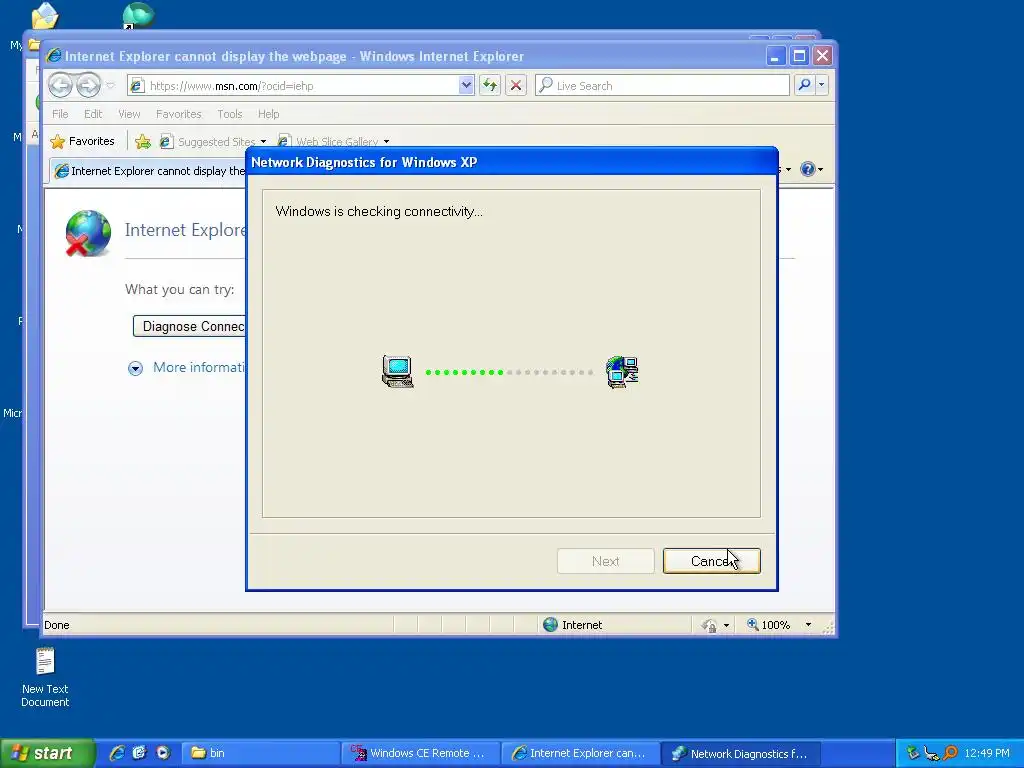The image size is (1024, 768).
Task: Open the Help icon dropdown arrow
Action: [x=821, y=169]
